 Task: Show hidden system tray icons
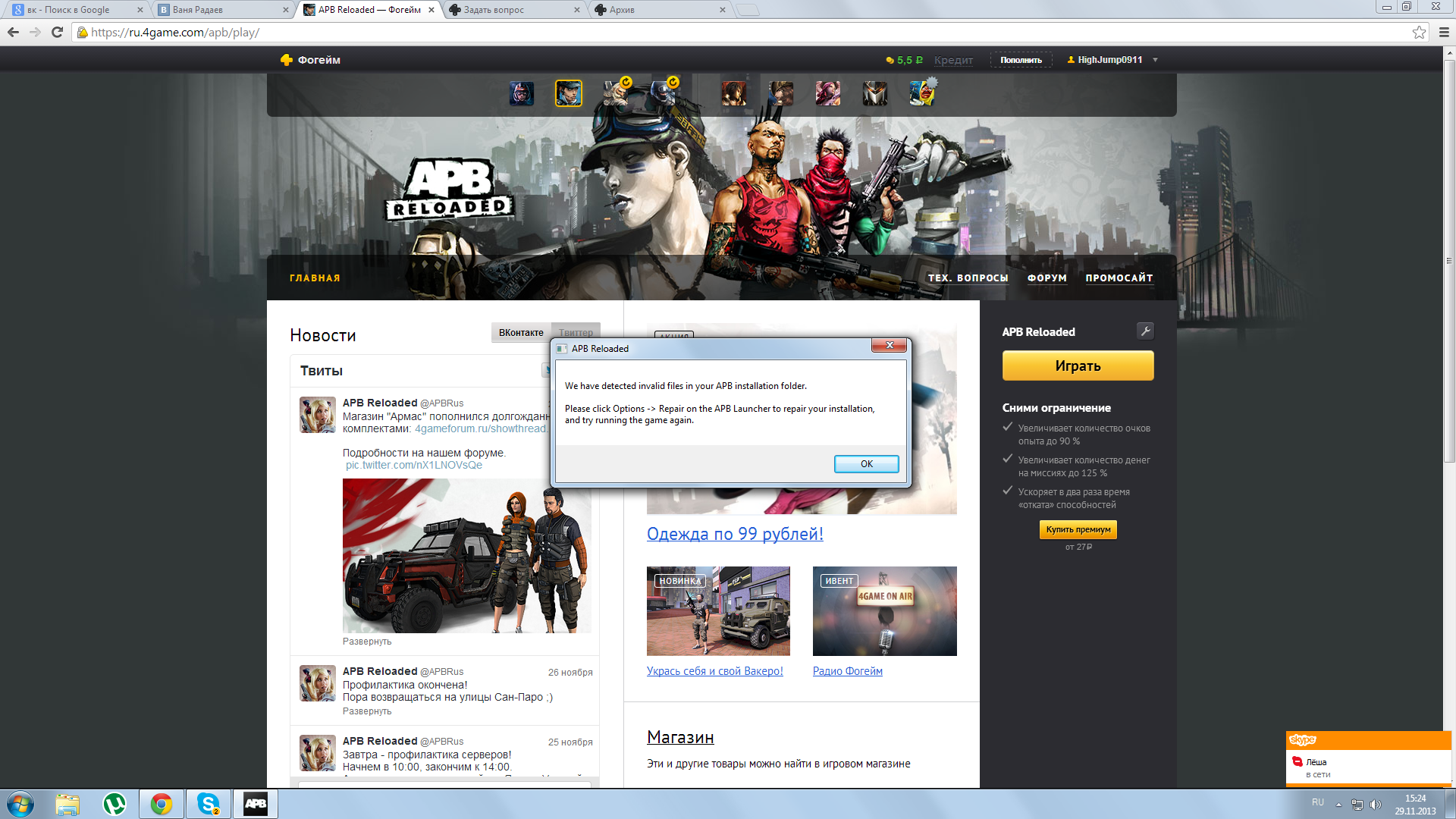point(1338,805)
